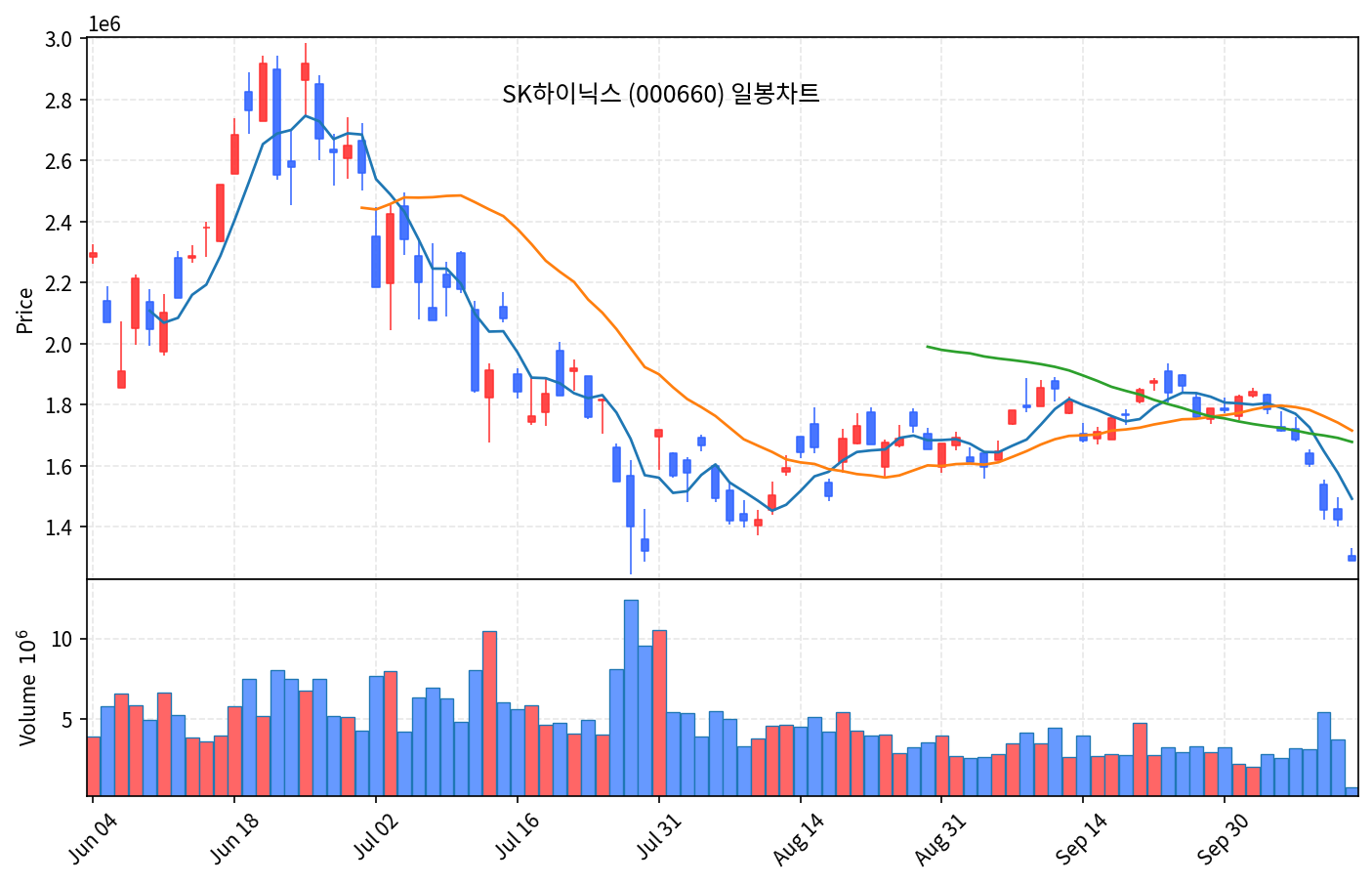Viewport: 1372px width, 885px height.
Task: Select the 2.2 price tick label
Action: pyautogui.click(x=59, y=283)
